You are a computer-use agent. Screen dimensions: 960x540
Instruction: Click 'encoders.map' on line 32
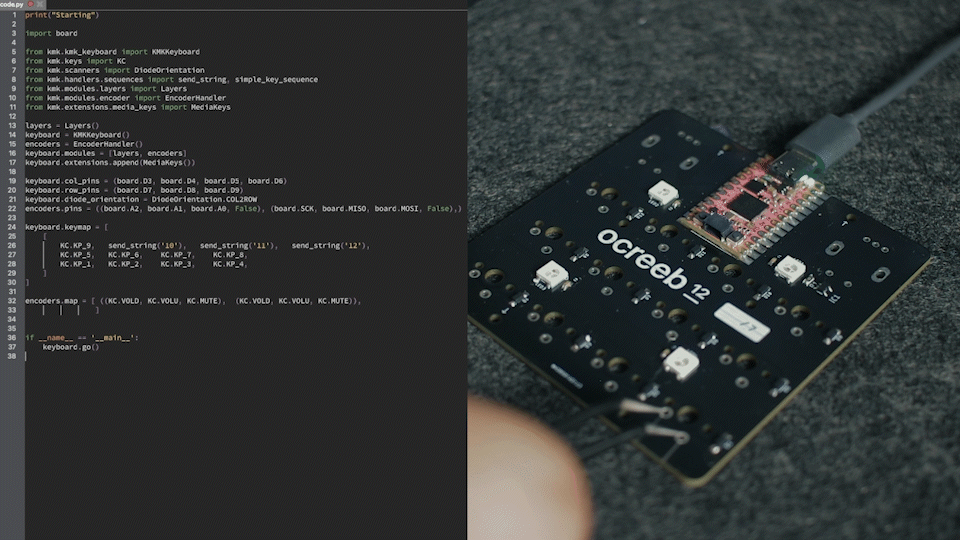coord(51,301)
